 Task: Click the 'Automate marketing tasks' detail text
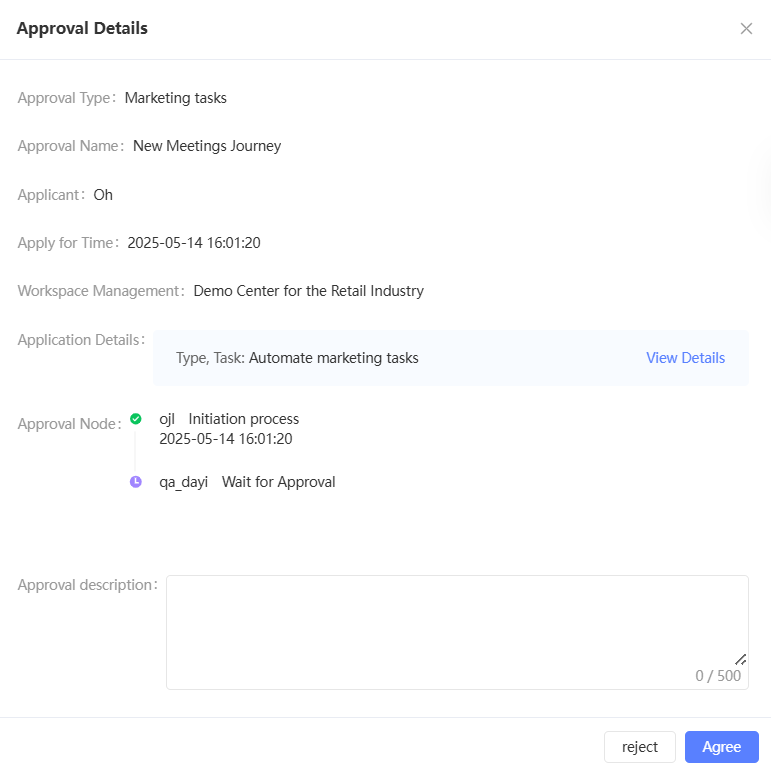[x=333, y=358]
